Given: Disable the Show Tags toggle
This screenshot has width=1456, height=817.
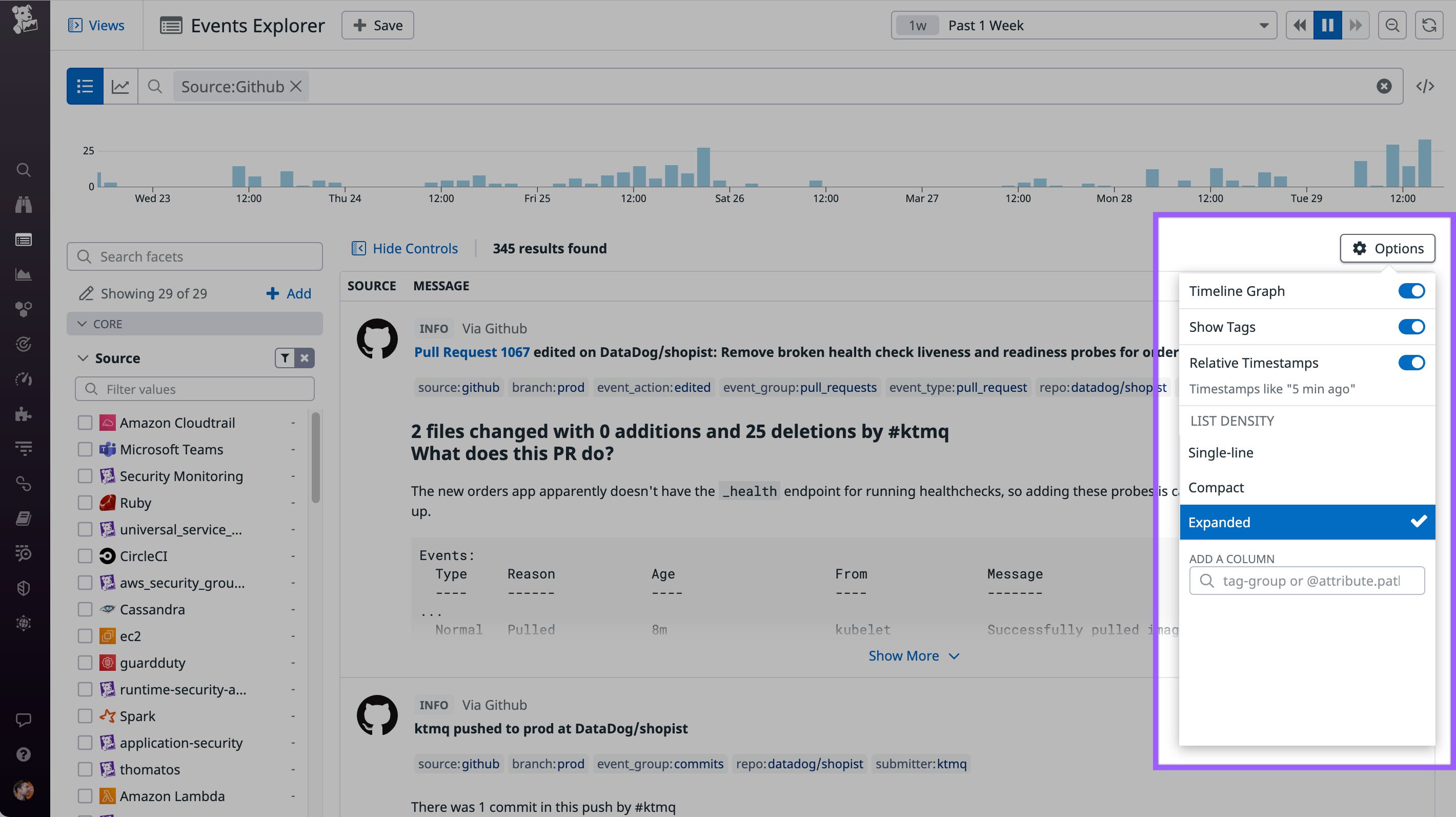Looking at the screenshot, I should [x=1411, y=326].
